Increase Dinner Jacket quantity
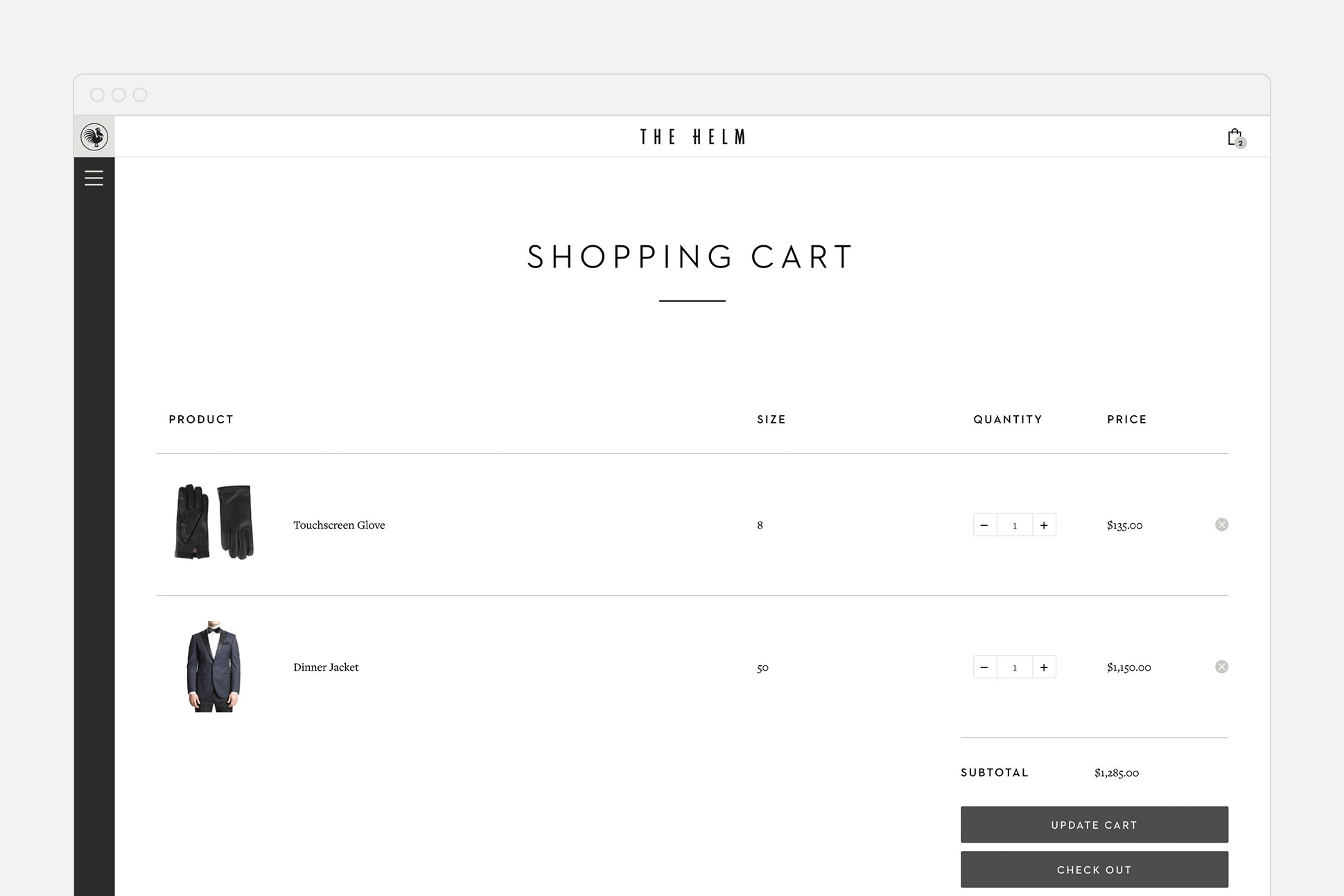 coord(1044,667)
